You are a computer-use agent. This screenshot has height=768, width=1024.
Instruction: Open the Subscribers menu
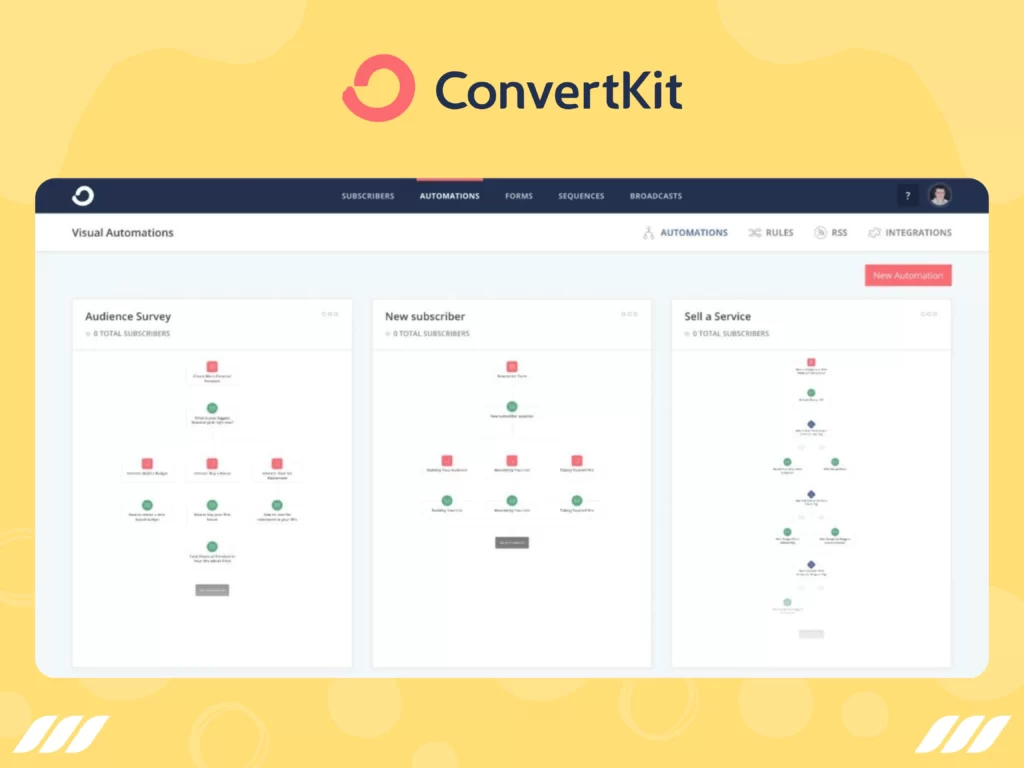(x=368, y=196)
